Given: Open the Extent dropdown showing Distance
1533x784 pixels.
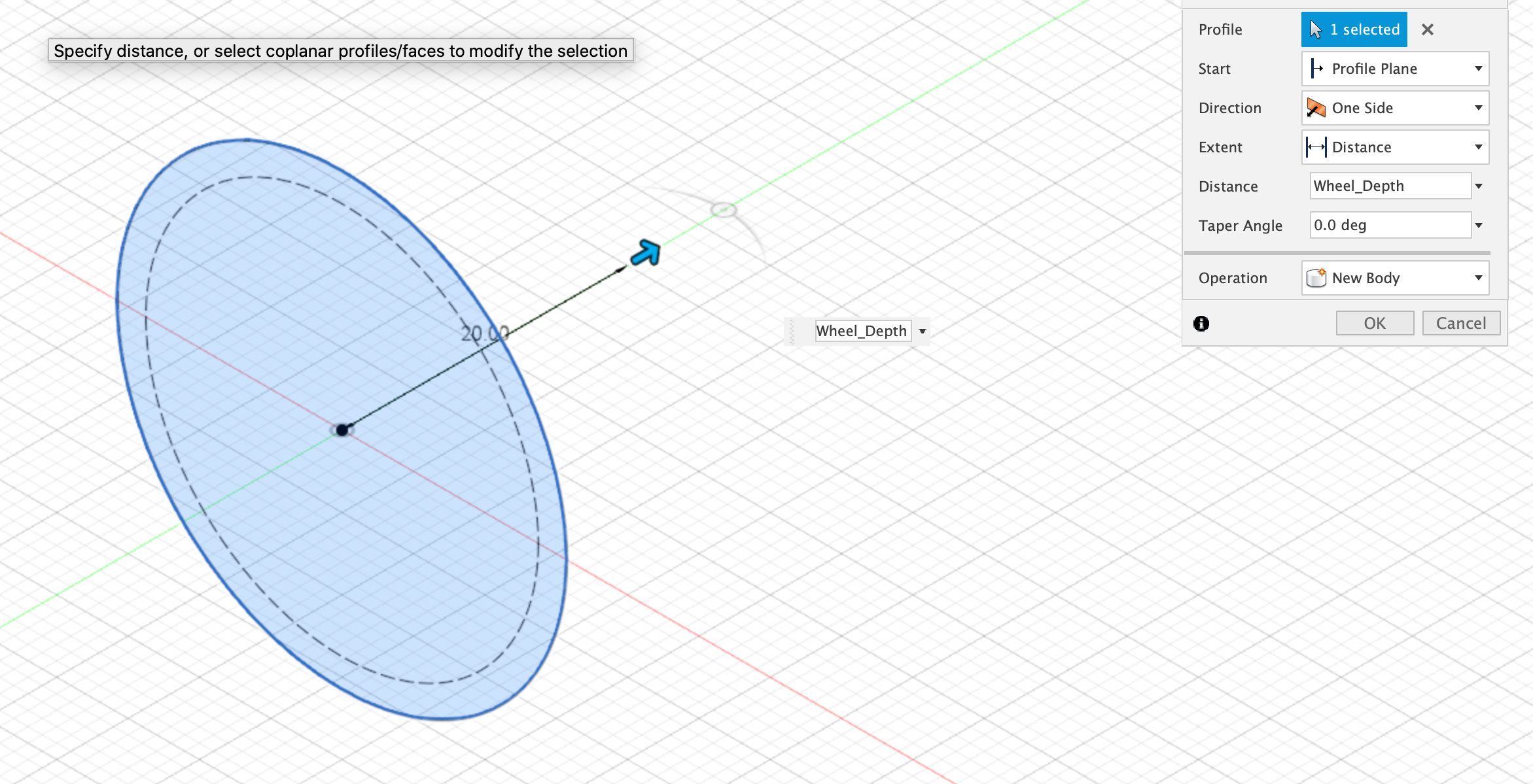Looking at the screenshot, I should 1395,147.
